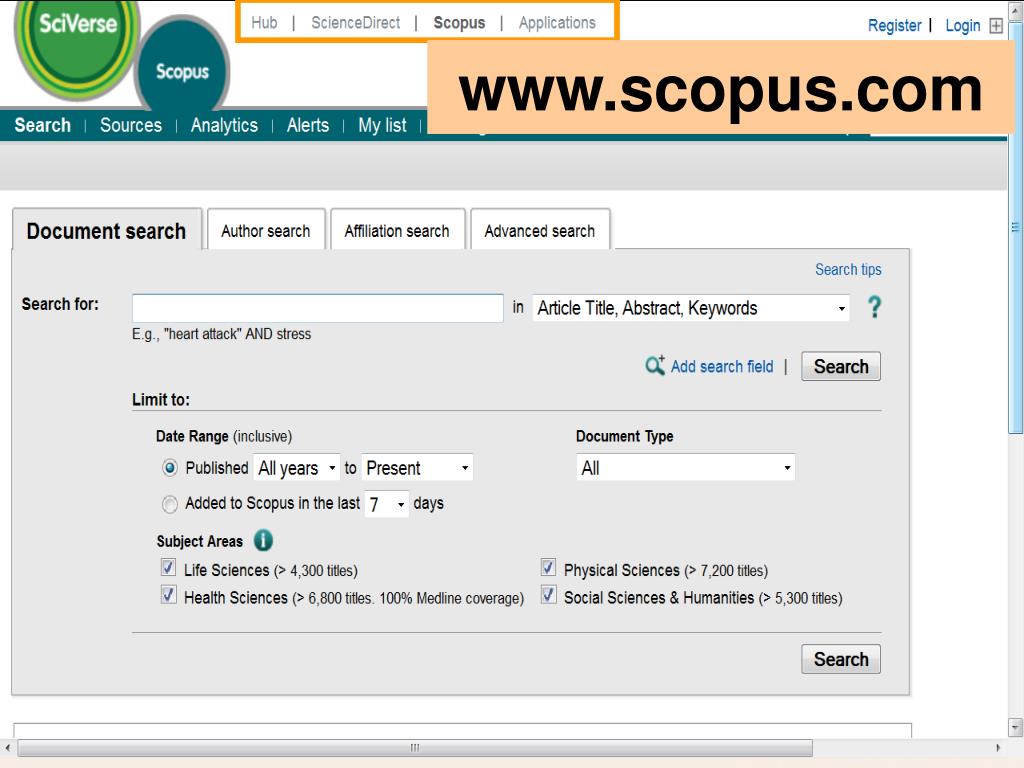The width and height of the screenshot is (1024, 768).
Task: Click in the Search for text field
Action: [317, 308]
